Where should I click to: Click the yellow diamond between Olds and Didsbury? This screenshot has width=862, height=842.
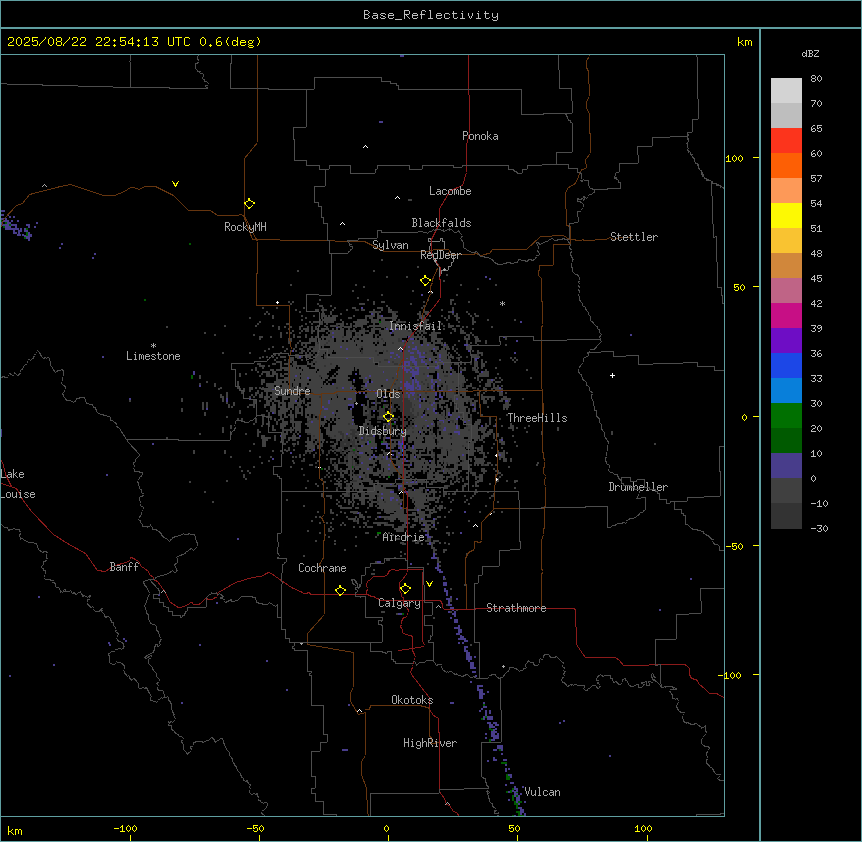click(388, 417)
